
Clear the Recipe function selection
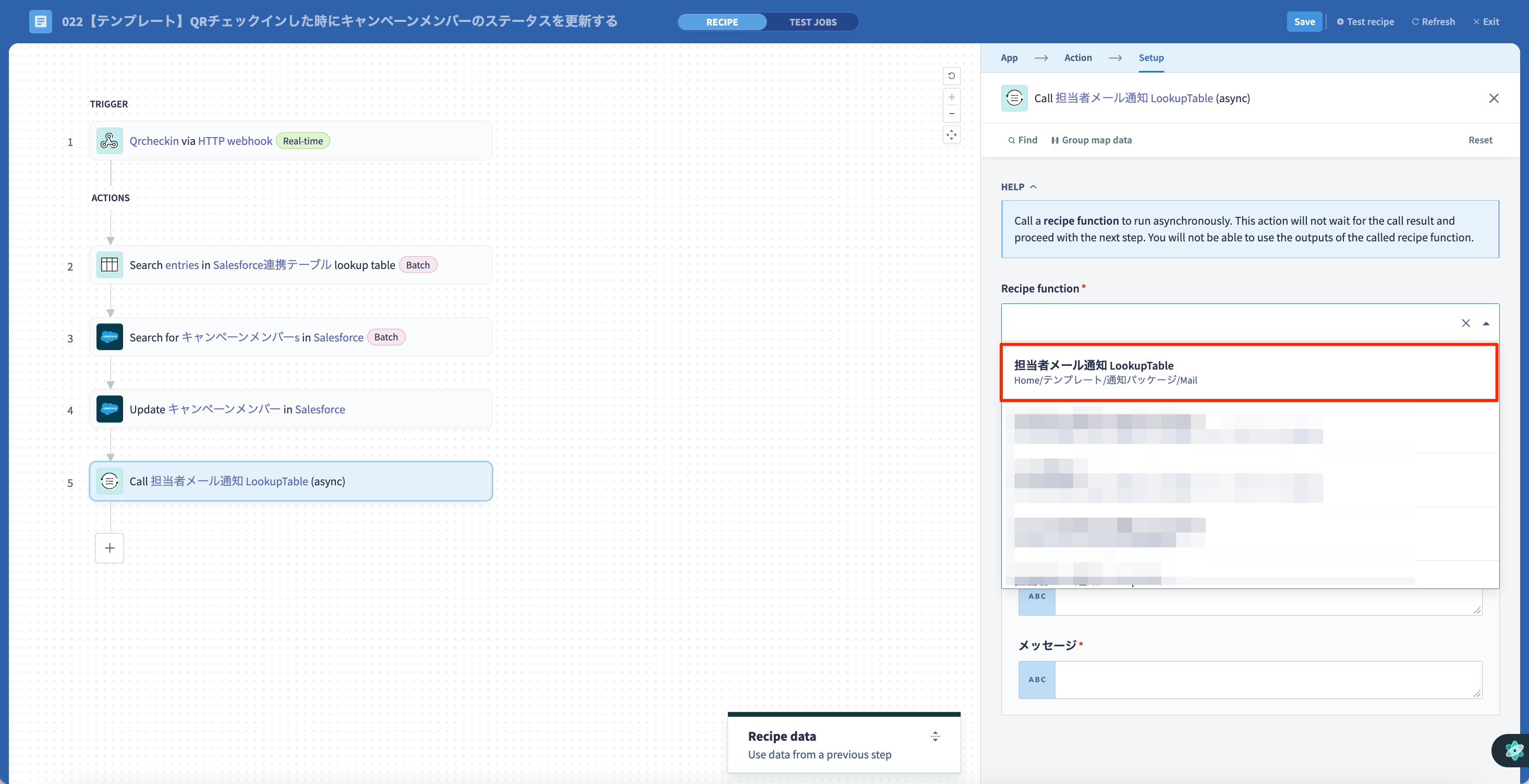point(1465,323)
